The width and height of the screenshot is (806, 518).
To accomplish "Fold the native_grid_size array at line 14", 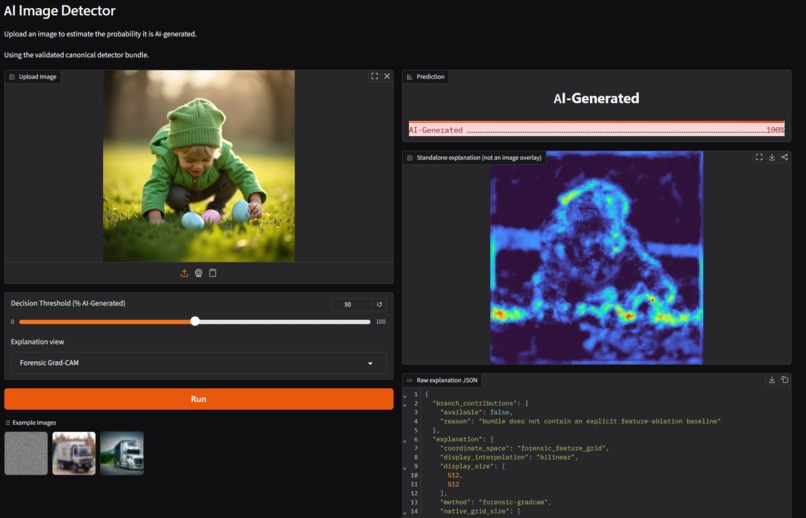I will pos(405,512).
